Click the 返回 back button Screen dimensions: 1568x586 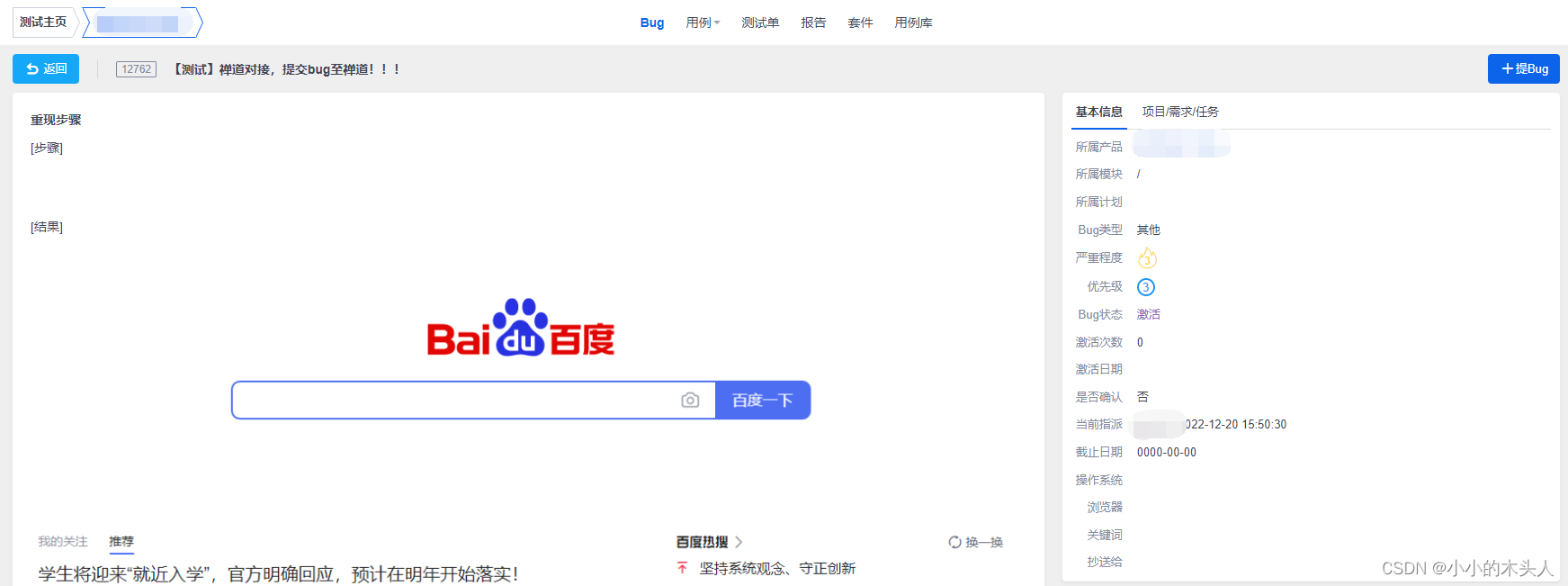pyautogui.click(x=46, y=68)
